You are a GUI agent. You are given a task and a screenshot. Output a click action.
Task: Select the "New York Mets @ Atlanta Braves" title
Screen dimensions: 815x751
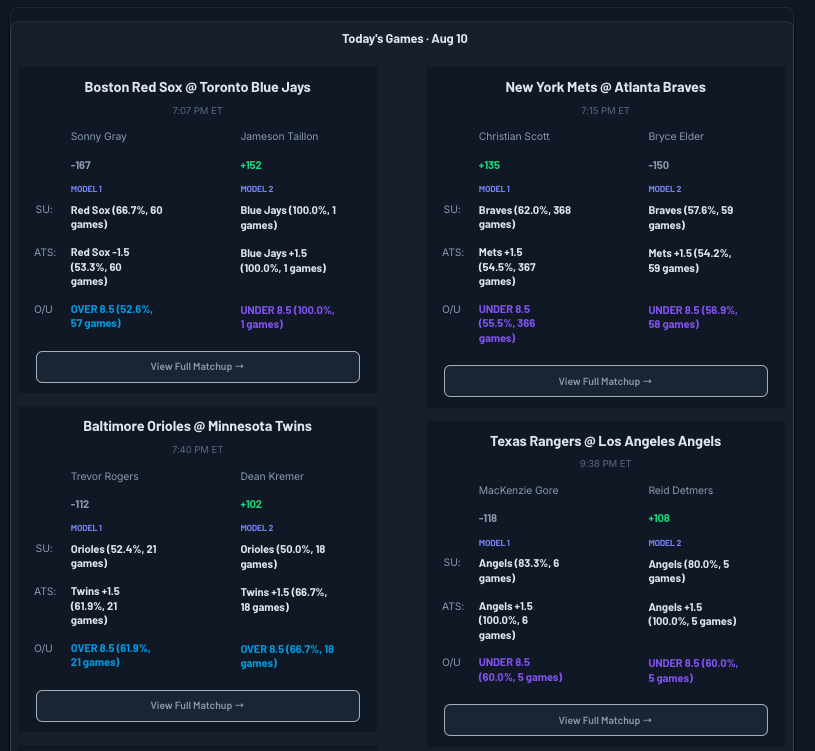click(x=606, y=87)
